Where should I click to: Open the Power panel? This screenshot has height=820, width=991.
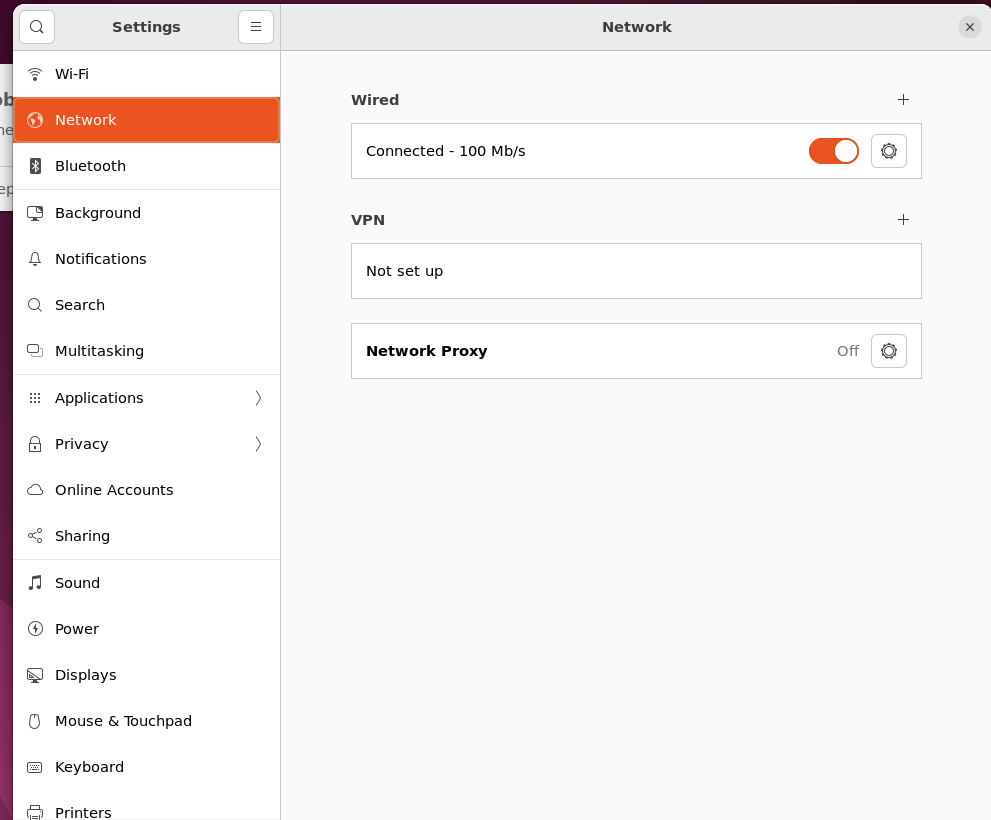[147, 628]
